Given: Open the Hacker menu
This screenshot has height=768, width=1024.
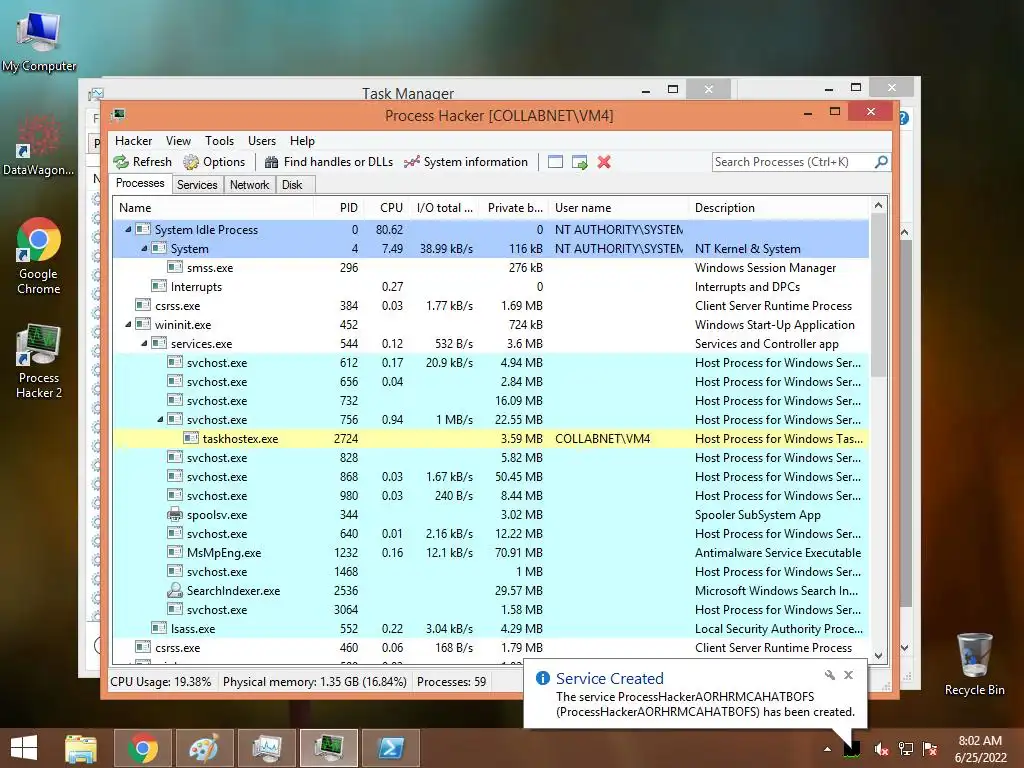Looking at the screenshot, I should 133,141.
